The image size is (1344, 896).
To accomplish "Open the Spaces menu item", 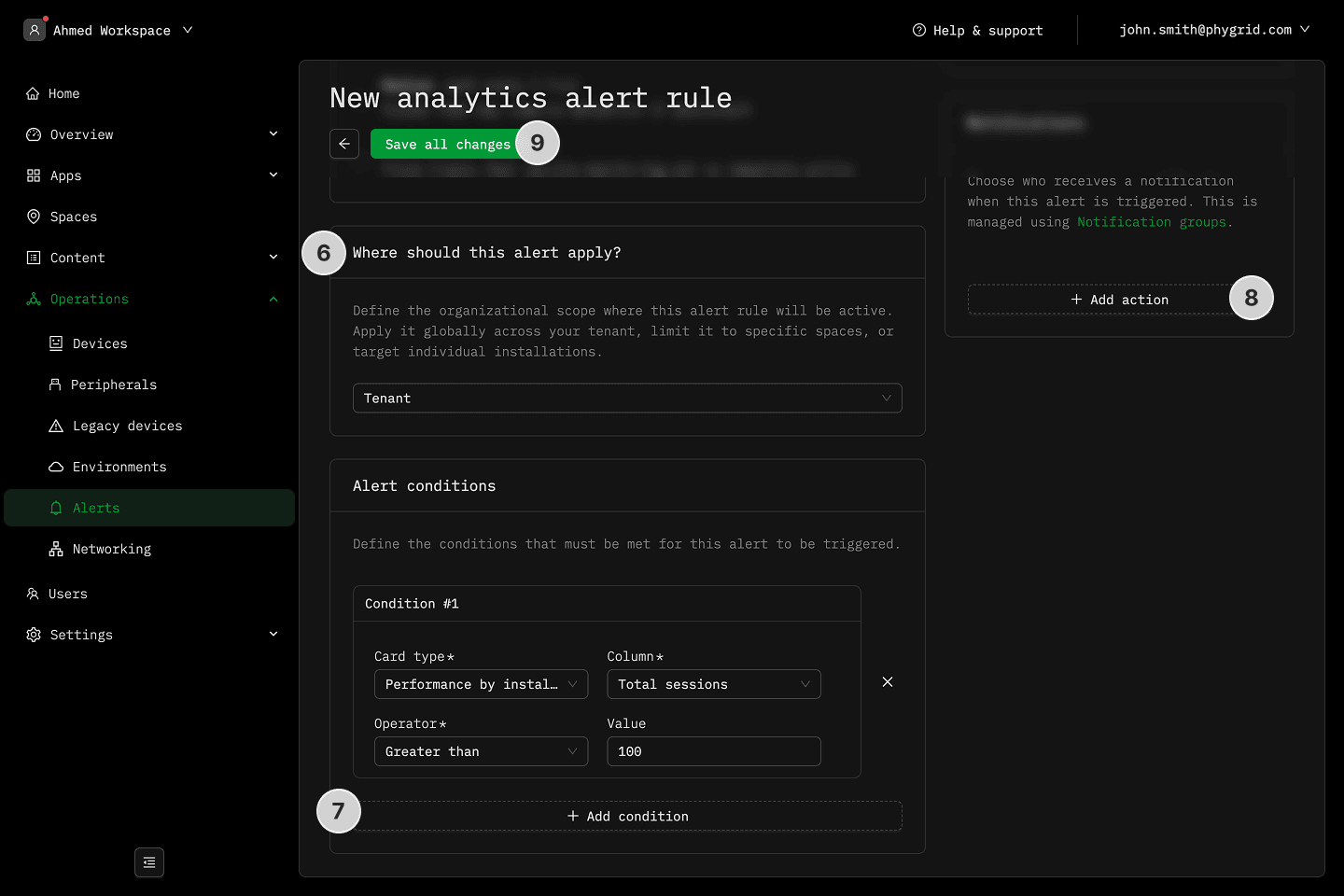I will pos(73,217).
